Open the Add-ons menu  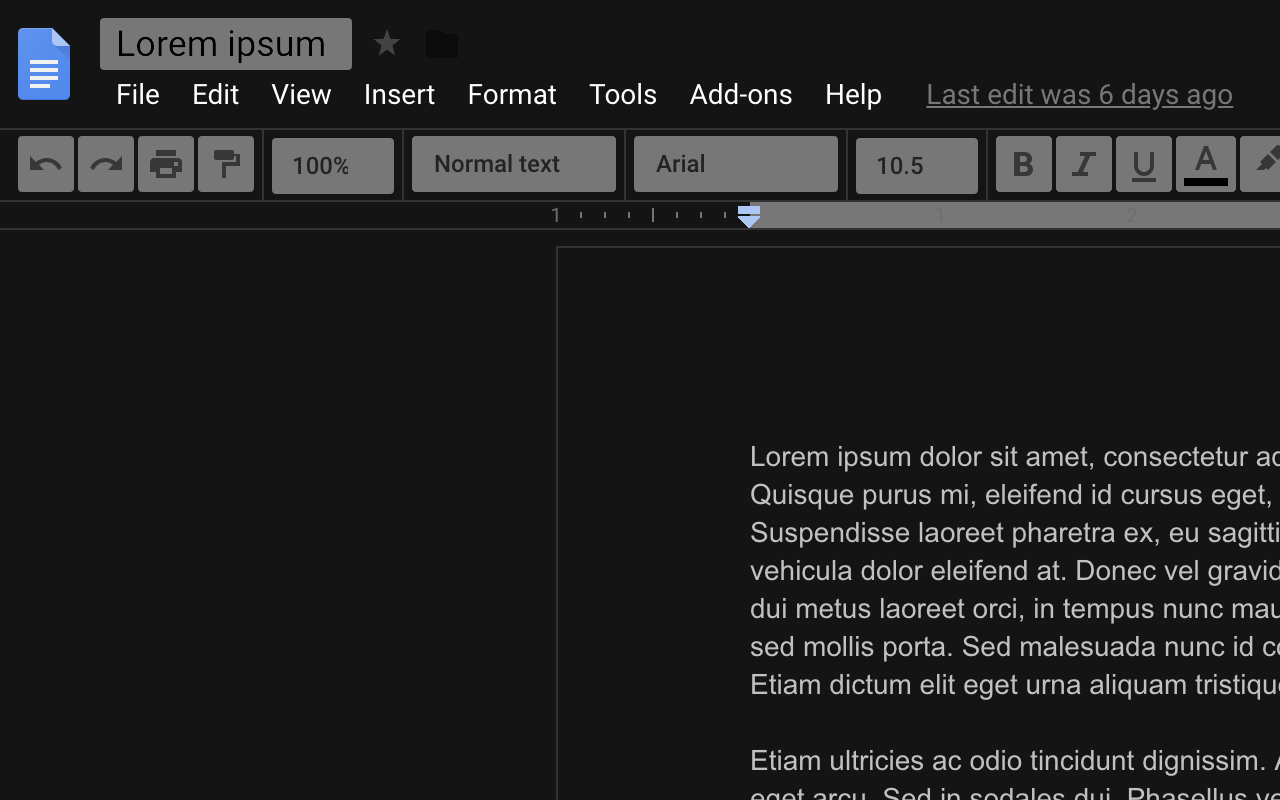(x=740, y=94)
